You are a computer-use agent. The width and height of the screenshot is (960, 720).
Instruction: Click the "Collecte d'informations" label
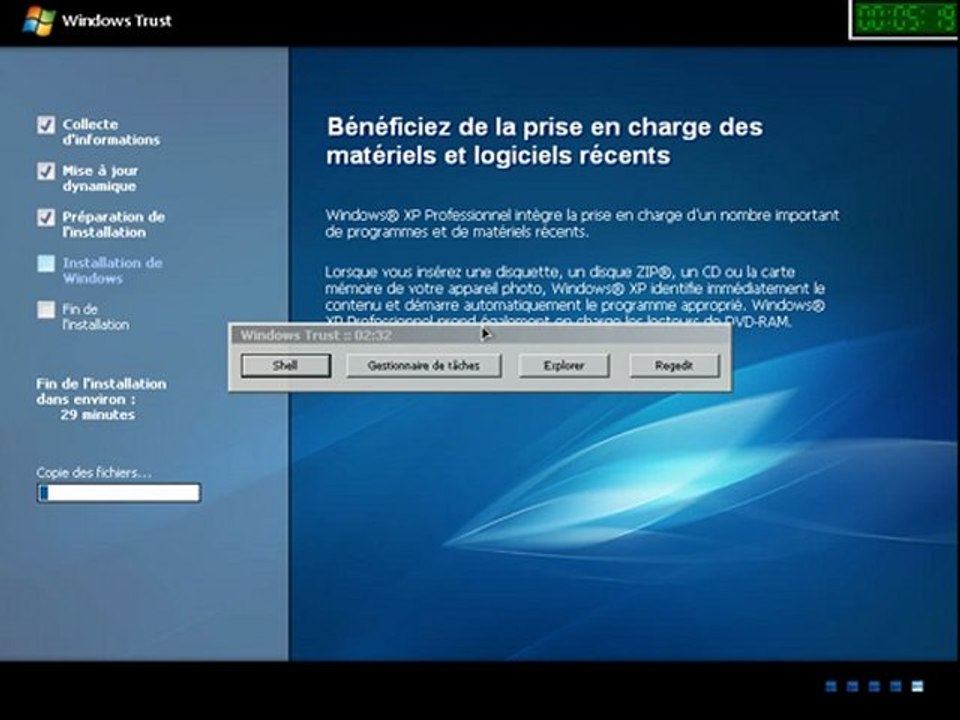point(111,132)
